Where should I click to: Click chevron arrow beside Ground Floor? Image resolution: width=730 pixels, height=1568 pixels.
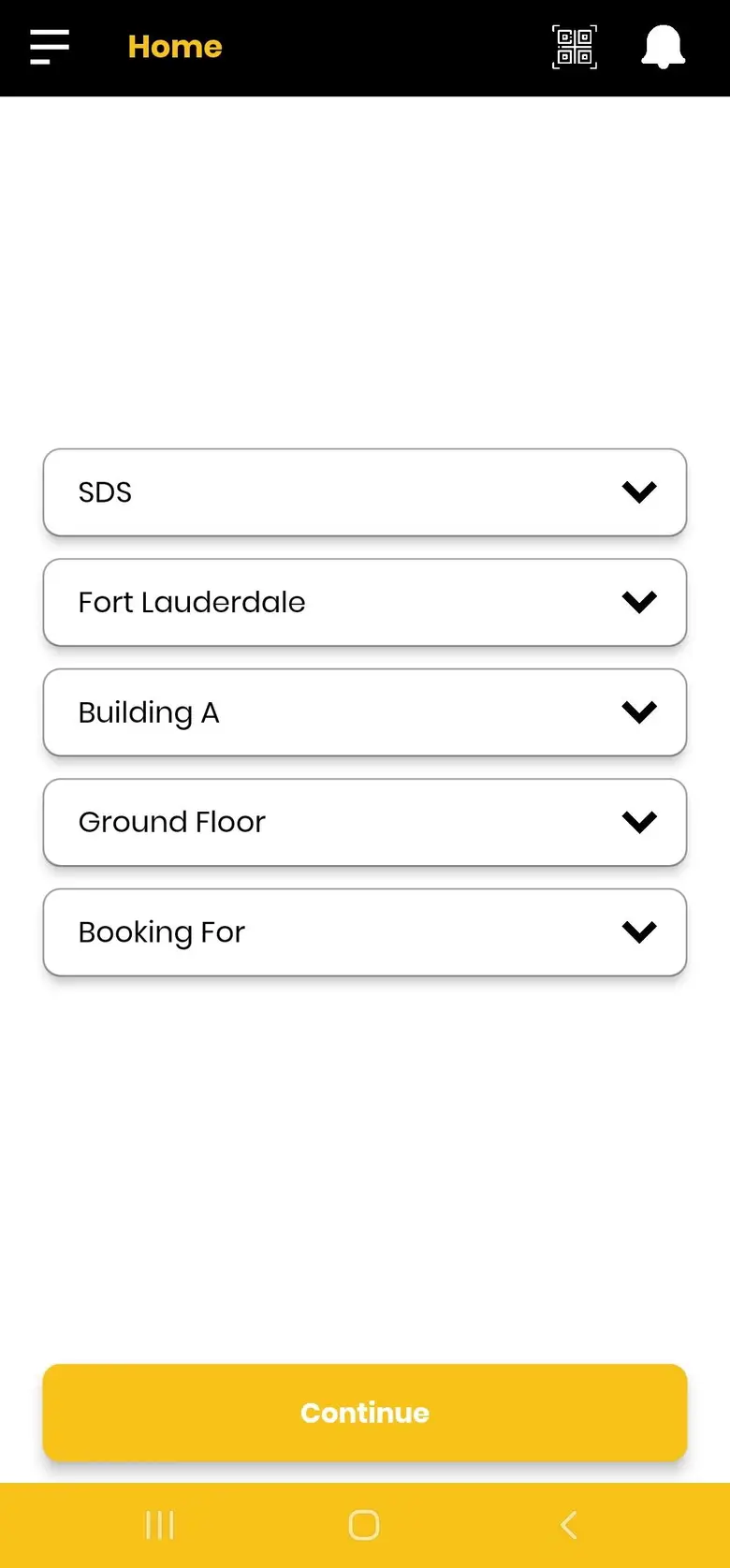639,822
